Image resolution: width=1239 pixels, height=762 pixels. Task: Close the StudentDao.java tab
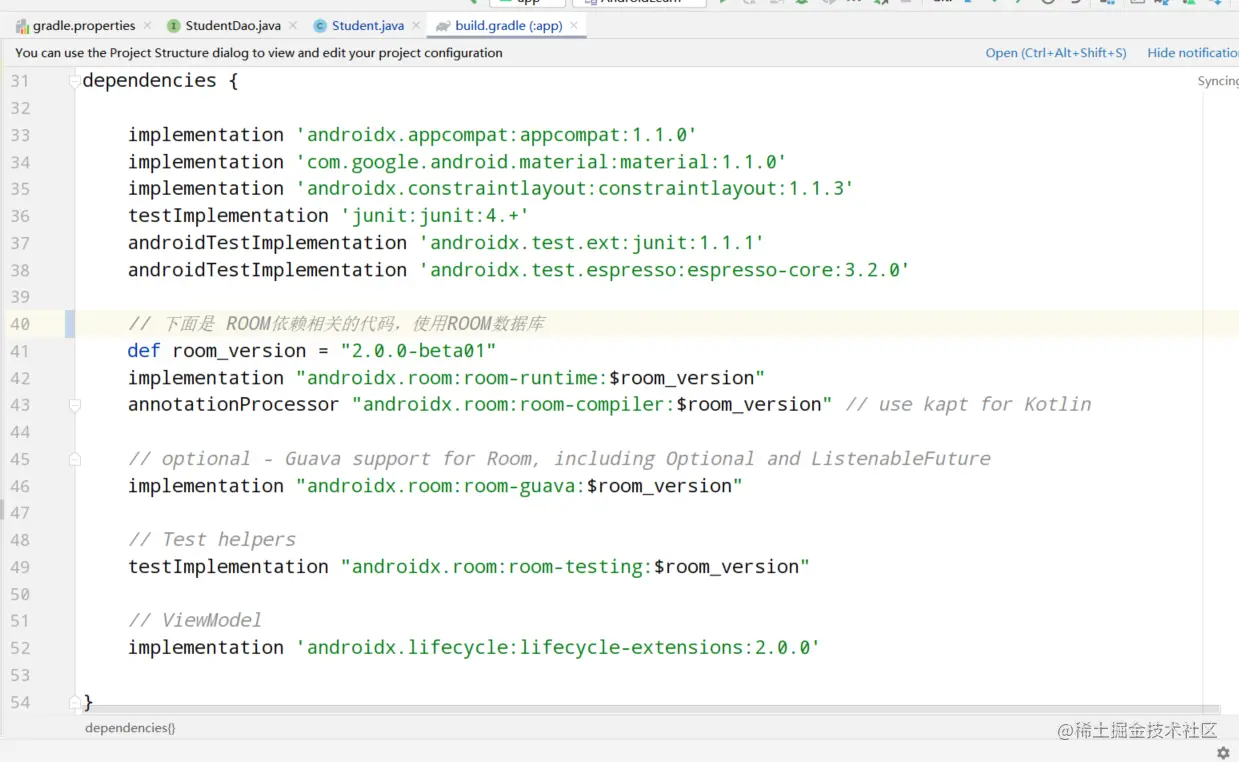pyautogui.click(x=293, y=25)
